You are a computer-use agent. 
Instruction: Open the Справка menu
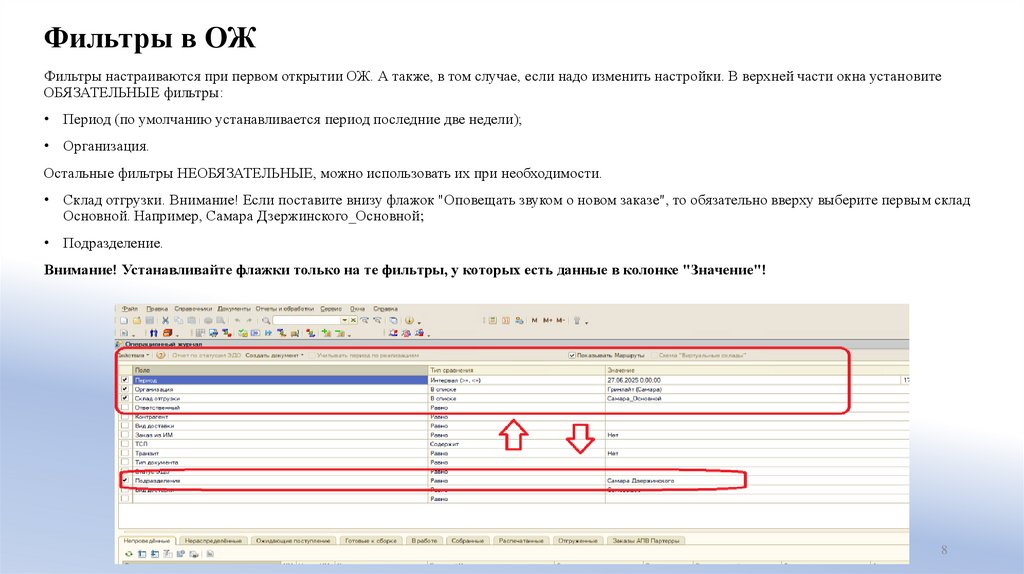coord(385,309)
